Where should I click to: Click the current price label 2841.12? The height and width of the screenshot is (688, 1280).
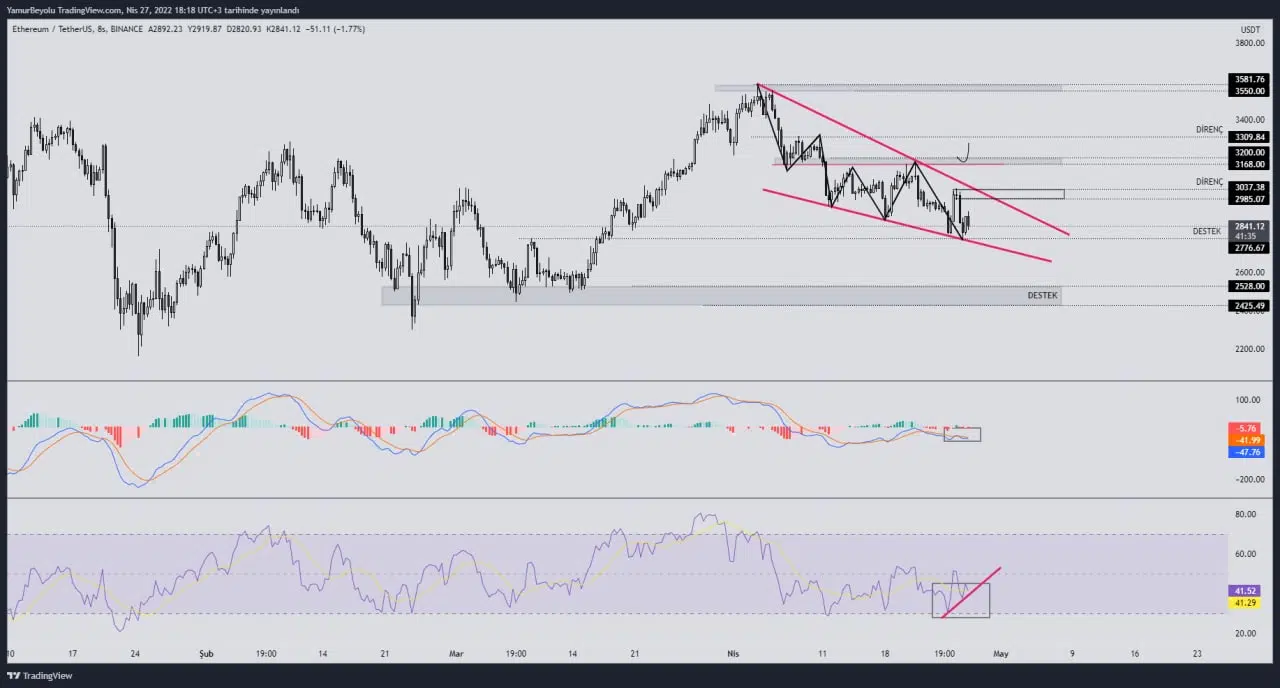1249,227
